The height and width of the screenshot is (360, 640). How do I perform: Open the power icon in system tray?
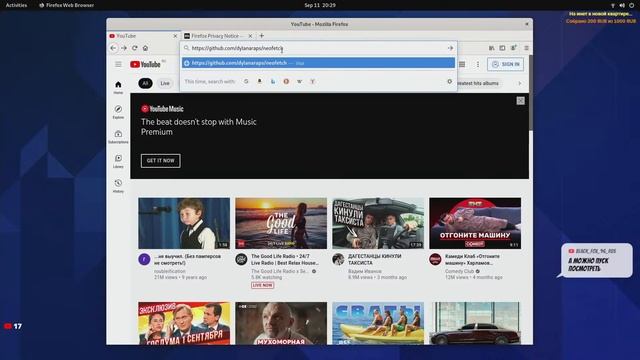pos(631,5)
